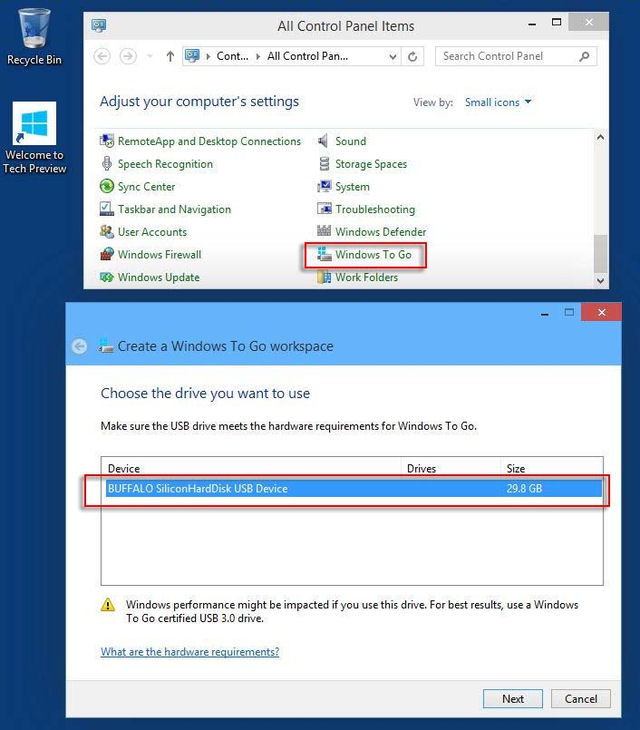Image resolution: width=640 pixels, height=730 pixels.
Task: Click the Control Panel title bar icon
Action: tap(99, 26)
